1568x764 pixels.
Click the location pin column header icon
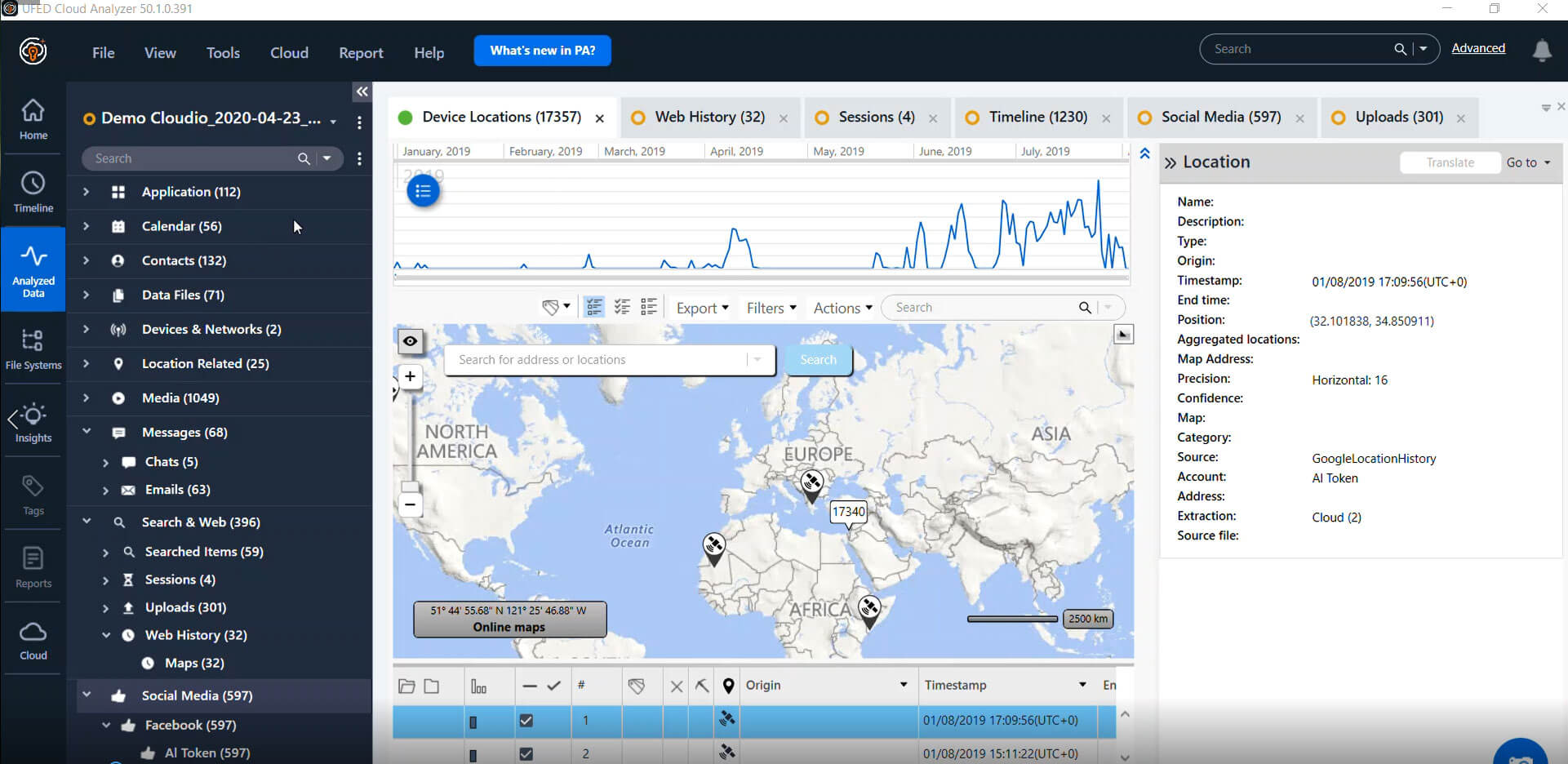click(729, 686)
